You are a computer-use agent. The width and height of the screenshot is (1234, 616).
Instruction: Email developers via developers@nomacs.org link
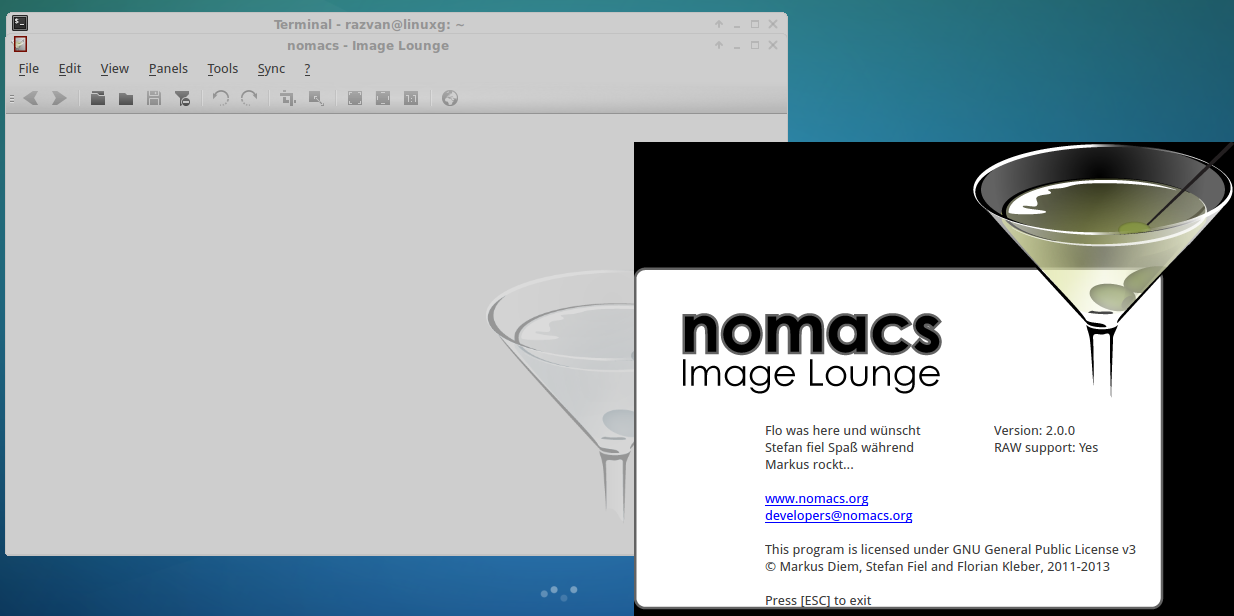(838, 515)
